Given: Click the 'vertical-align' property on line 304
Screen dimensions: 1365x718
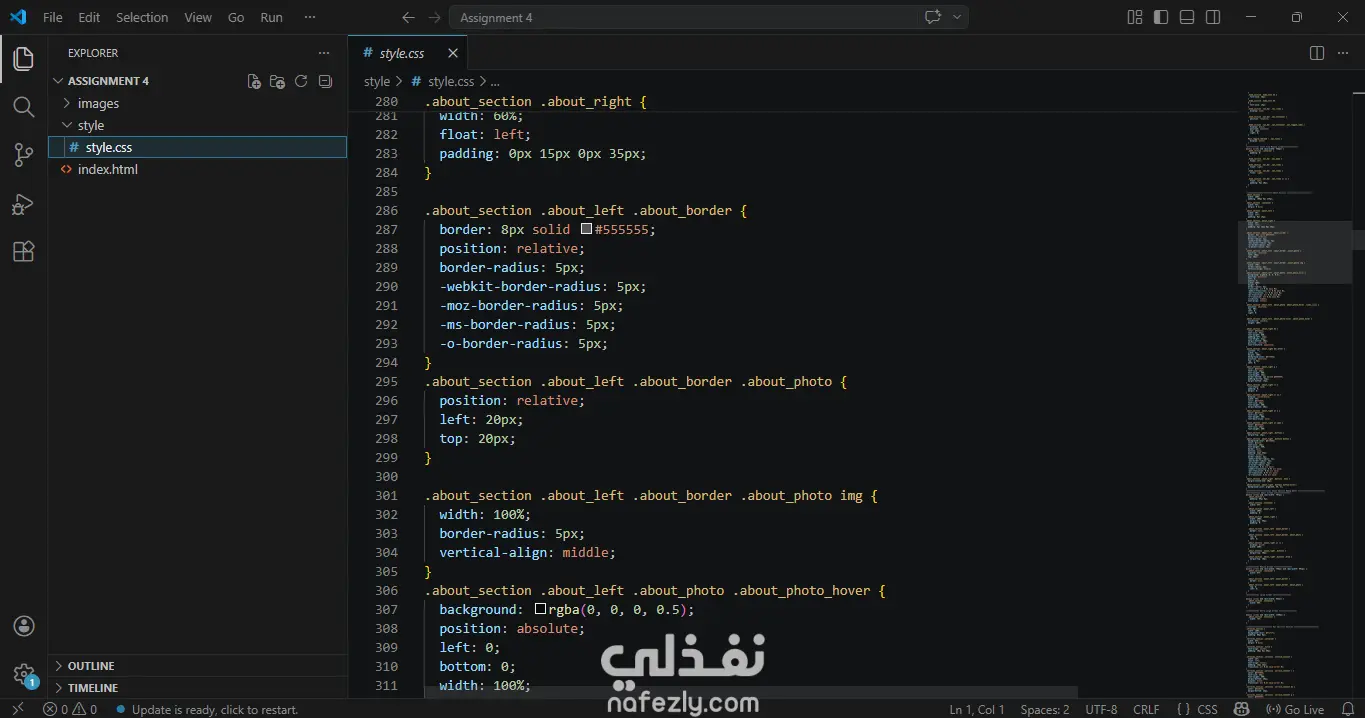Looking at the screenshot, I should (493, 552).
